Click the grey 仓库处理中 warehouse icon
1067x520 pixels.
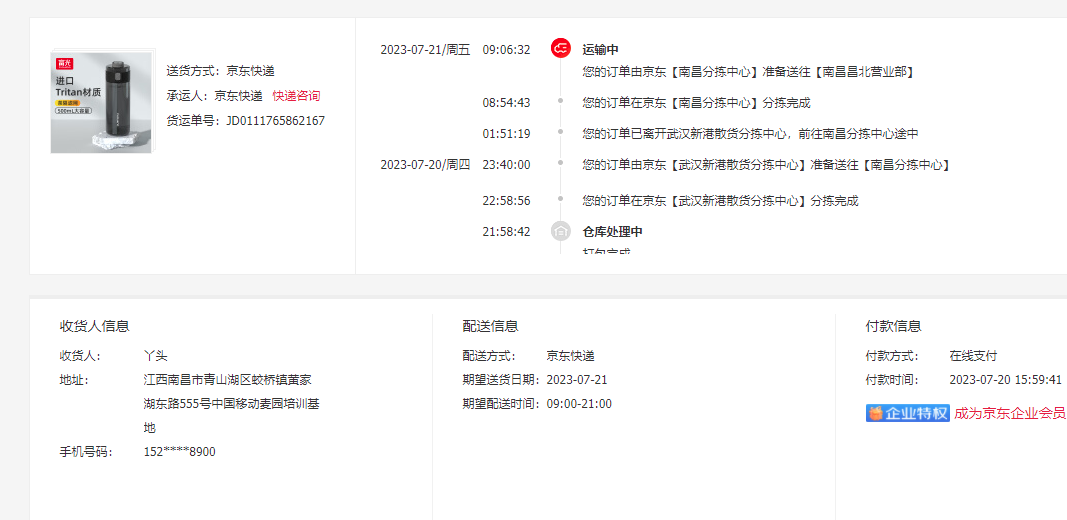tap(561, 231)
